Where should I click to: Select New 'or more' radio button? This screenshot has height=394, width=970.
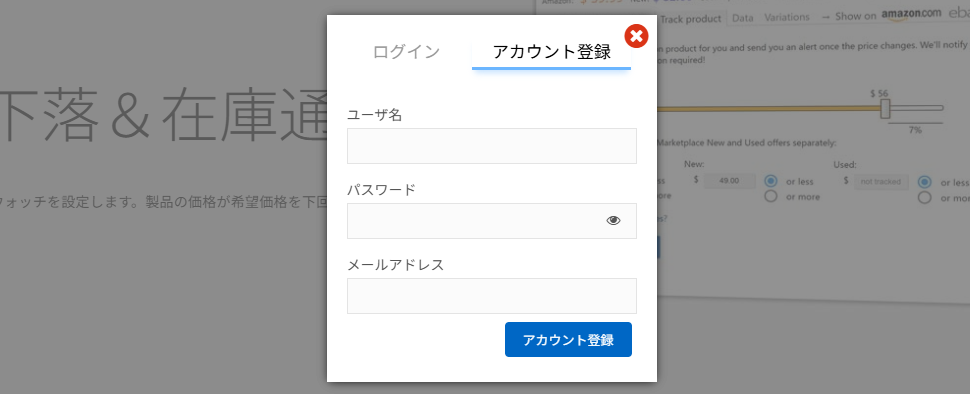pos(771,197)
